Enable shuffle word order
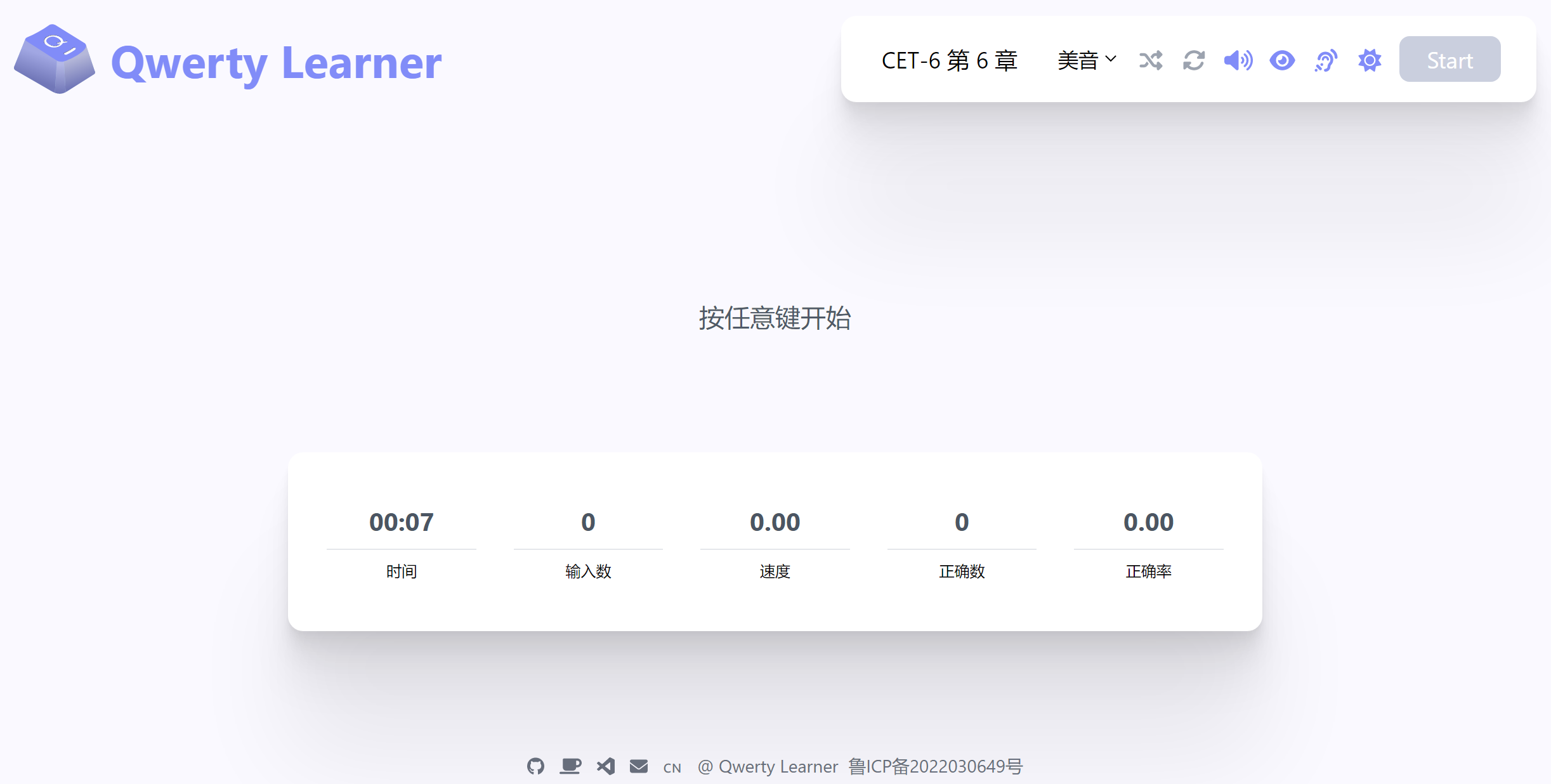 click(1150, 60)
